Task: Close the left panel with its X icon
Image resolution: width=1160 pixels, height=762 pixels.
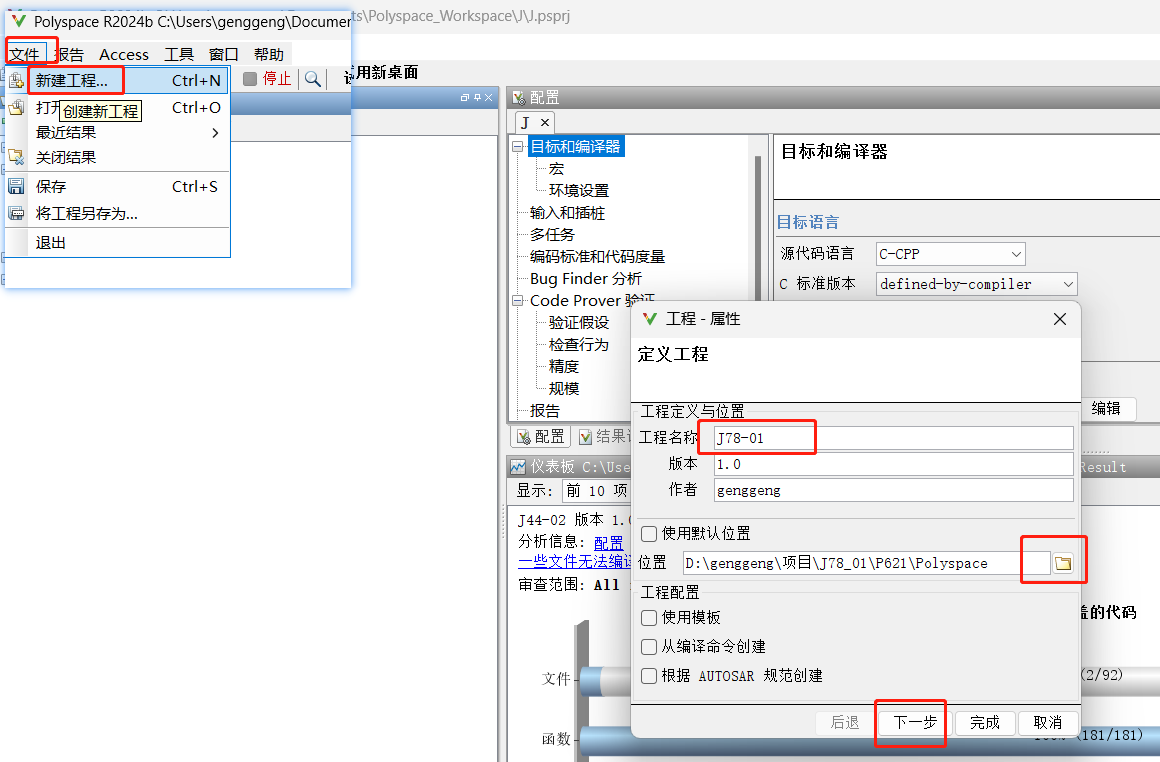Action: [488, 97]
